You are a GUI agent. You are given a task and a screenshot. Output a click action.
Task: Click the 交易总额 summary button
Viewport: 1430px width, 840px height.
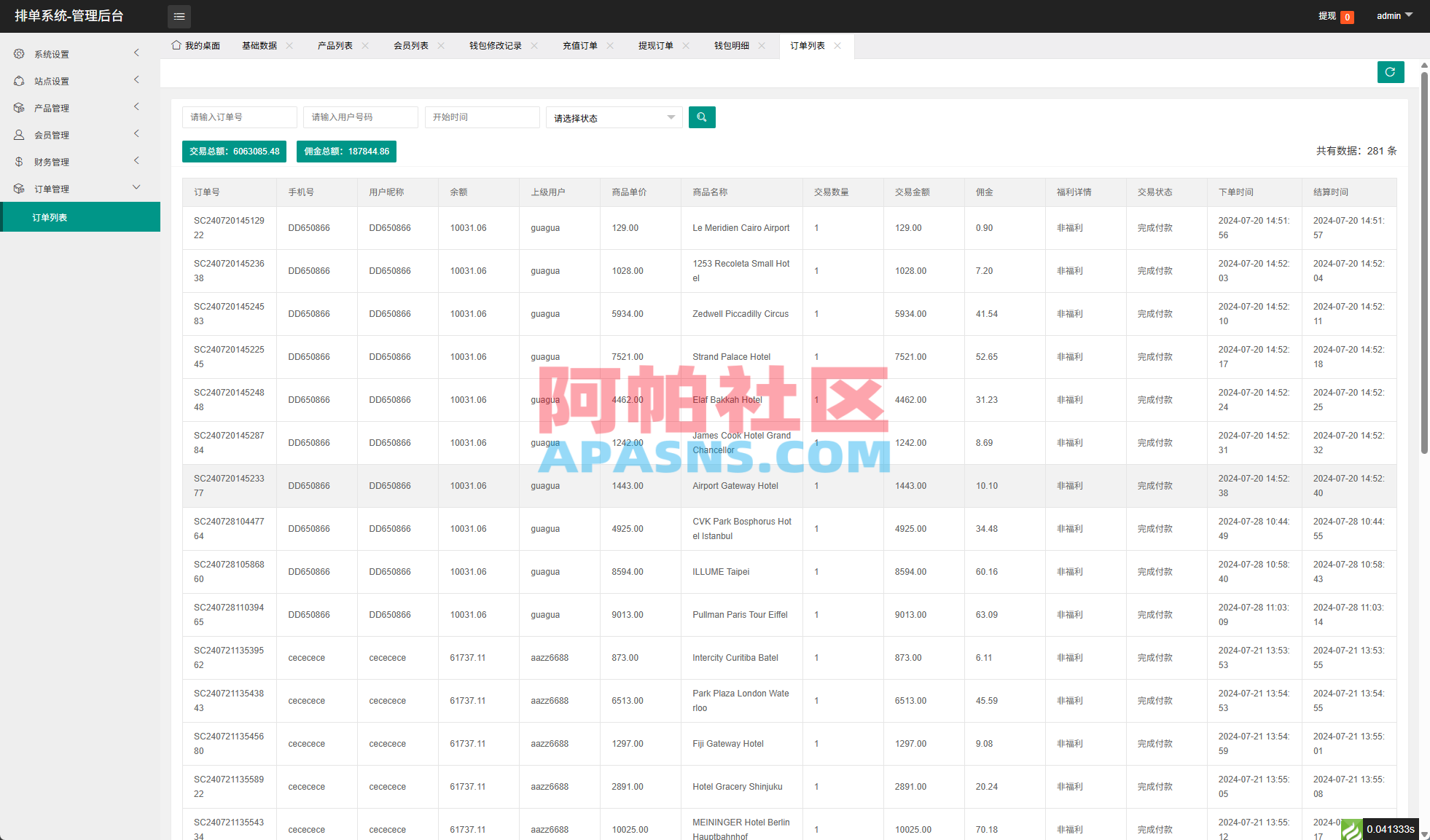click(234, 151)
